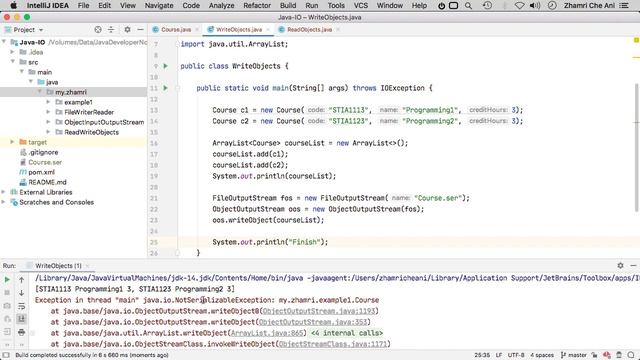Select README.md in project tree
Image resolution: width=640 pixels, height=360 pixels.
pos(47,182)
